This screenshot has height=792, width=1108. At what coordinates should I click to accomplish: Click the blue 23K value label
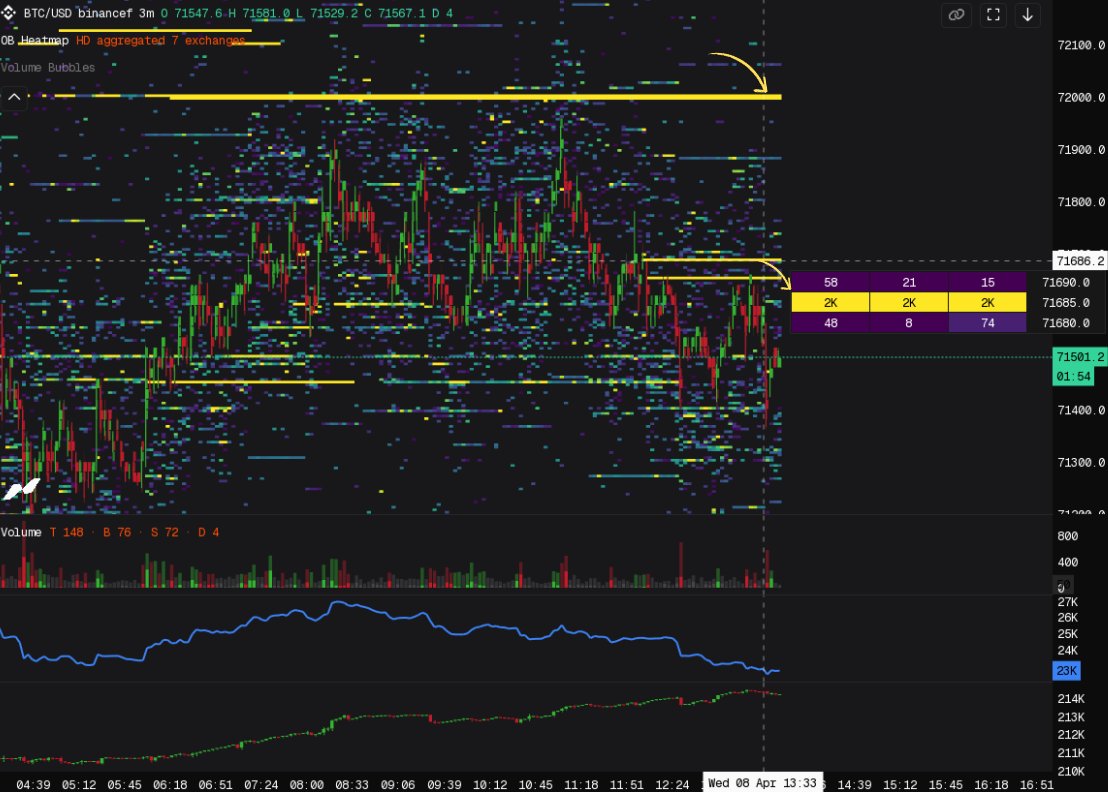(x=1066, y=670)
